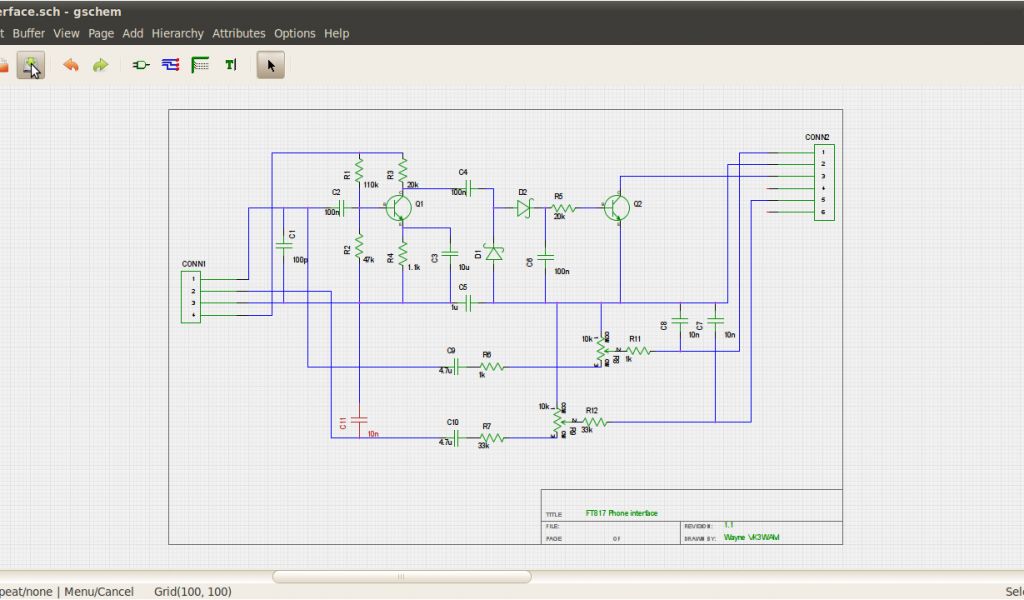Activate the Select mode arrow tool
Image resolution: width=1024 pixels, height=600 pixels.
pos(271,65)
